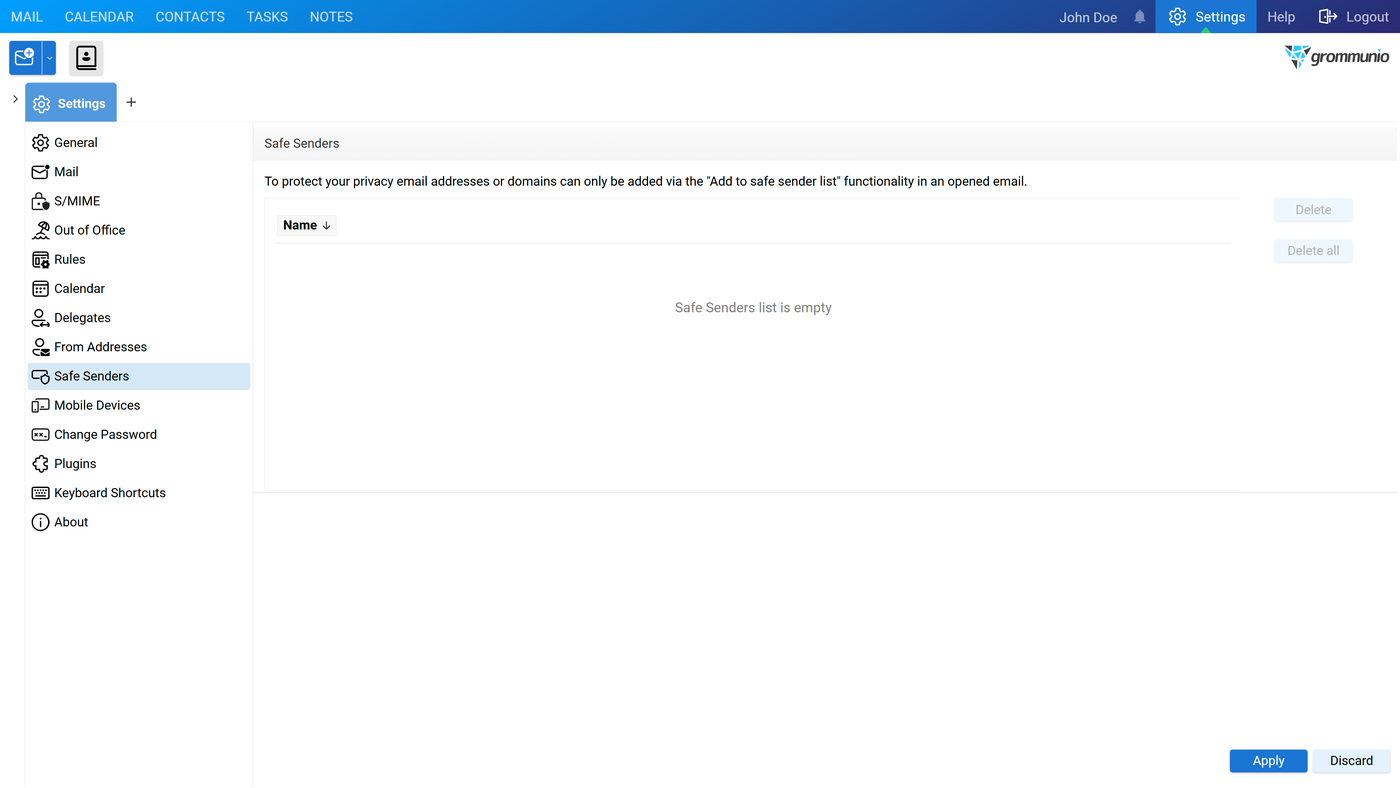Image resolution: width=1400 pixels, height=788 pixels.
Task: Open the CONTACTS section
Action: [x=190, y=17]
